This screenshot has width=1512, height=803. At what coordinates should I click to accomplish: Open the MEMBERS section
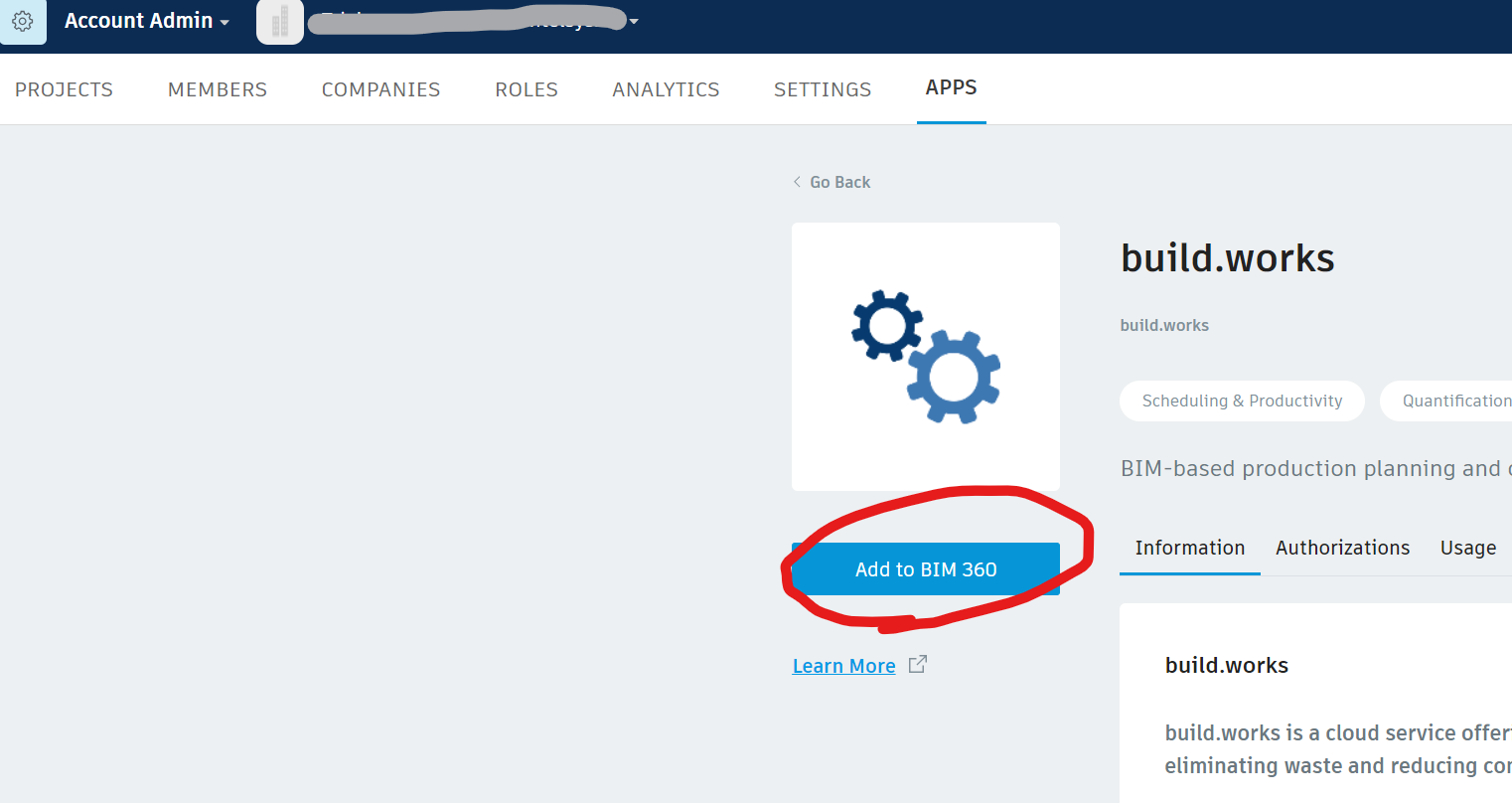[217, 88]
